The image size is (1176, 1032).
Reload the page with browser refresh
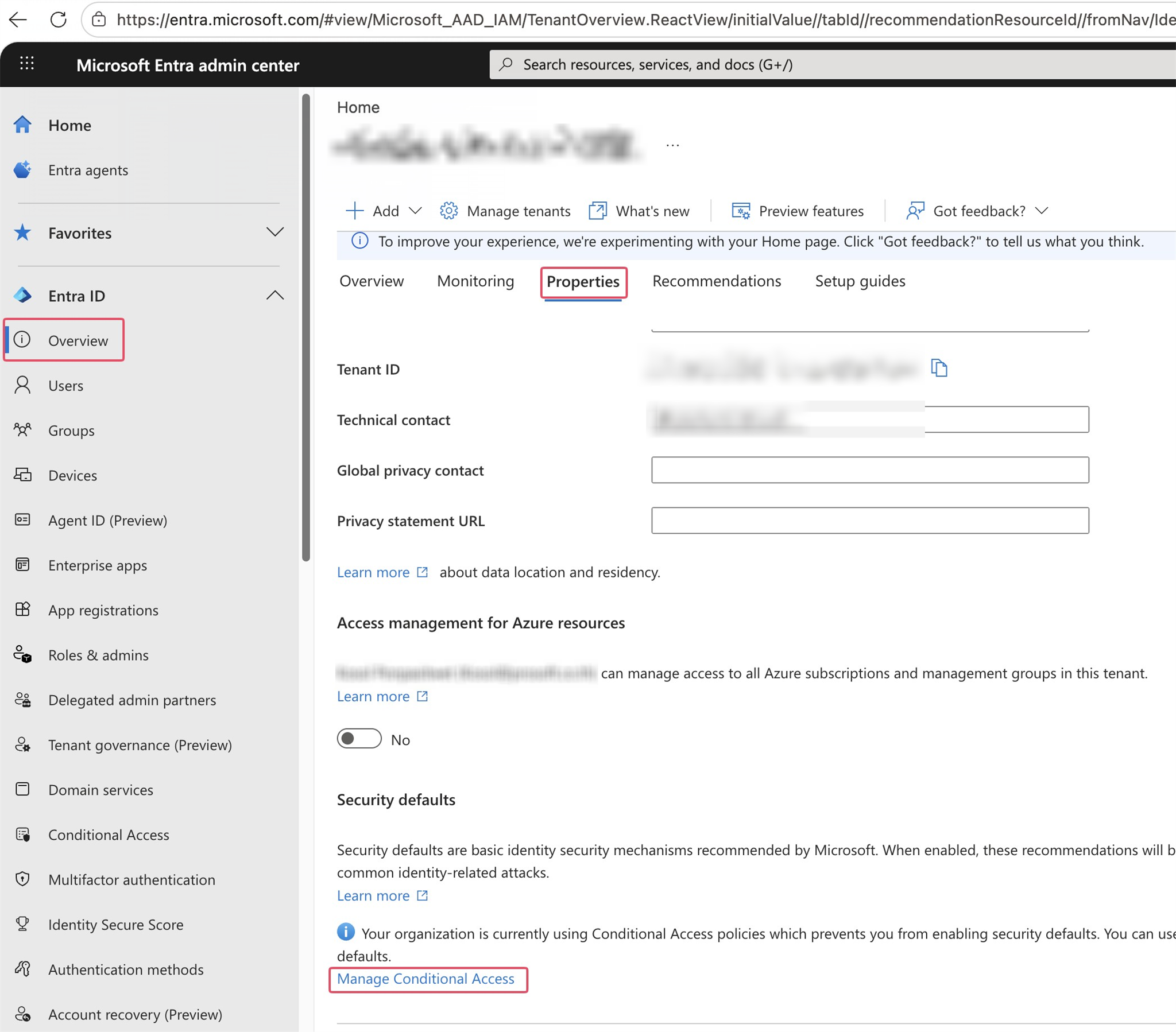pos(58,20)
